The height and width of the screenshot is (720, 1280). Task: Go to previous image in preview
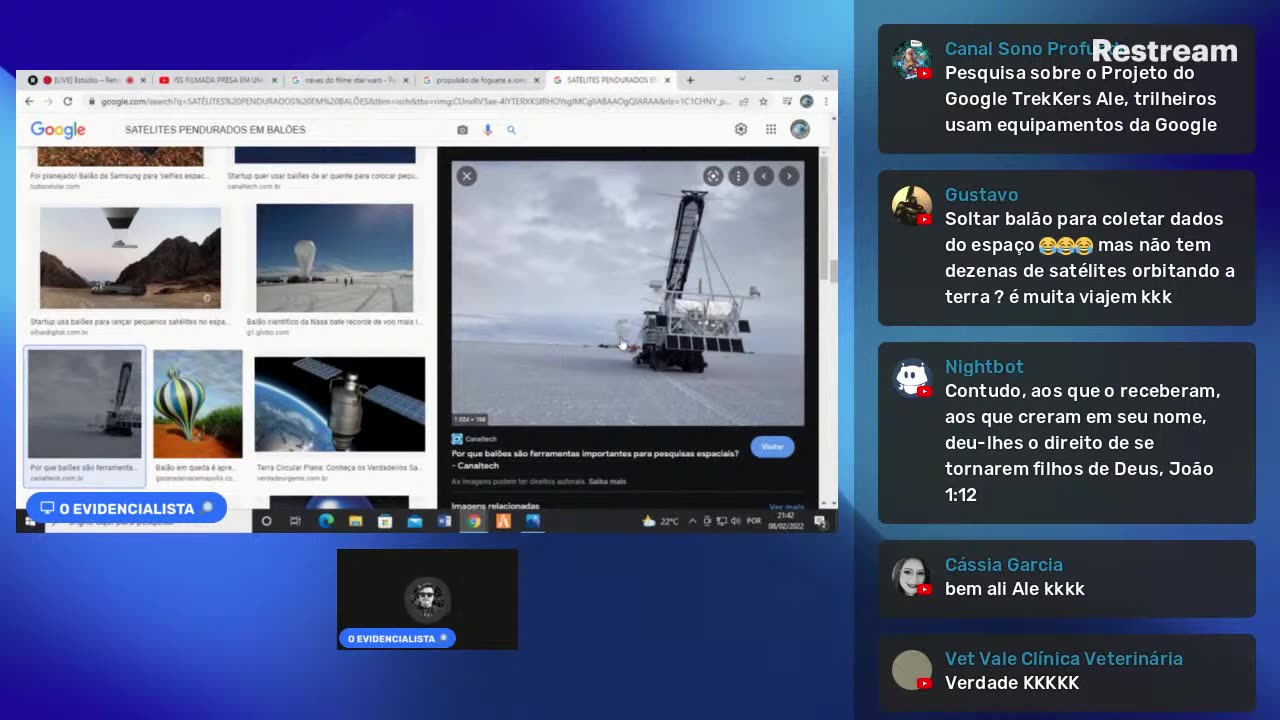coord(764,176)
